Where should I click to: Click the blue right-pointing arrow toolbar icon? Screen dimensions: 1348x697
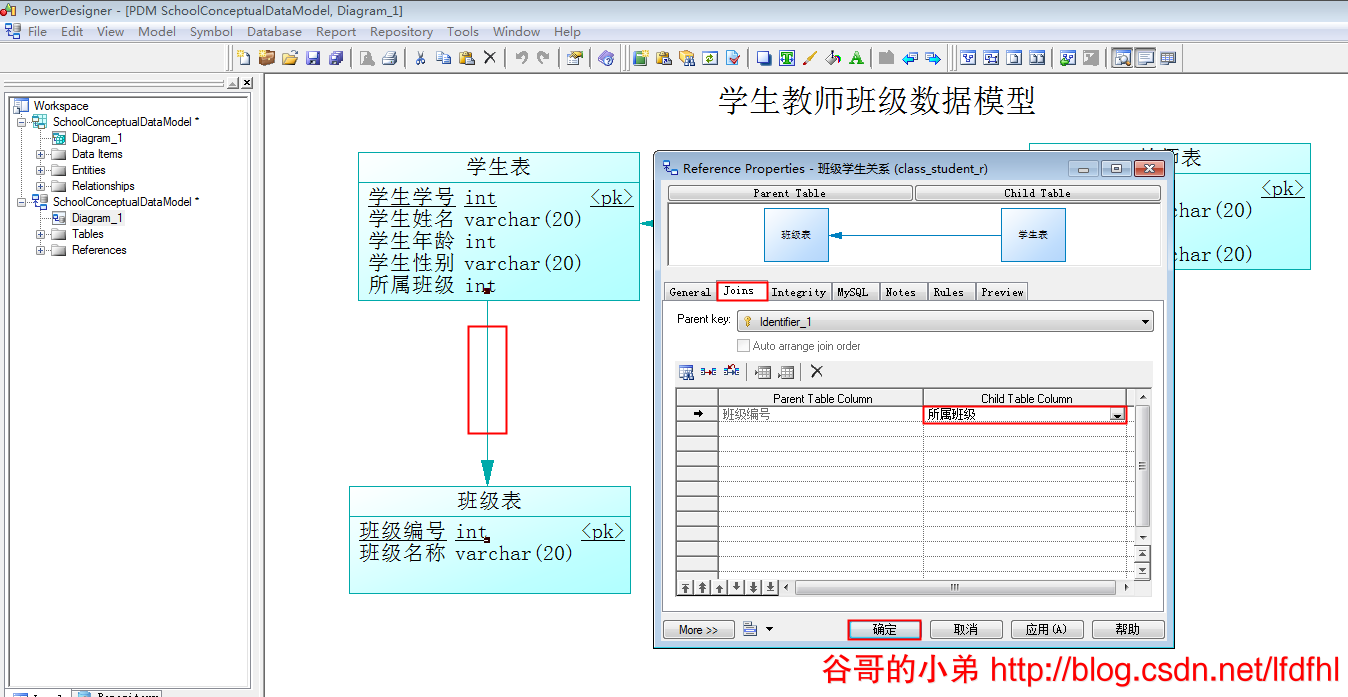(x=933, y=58)
